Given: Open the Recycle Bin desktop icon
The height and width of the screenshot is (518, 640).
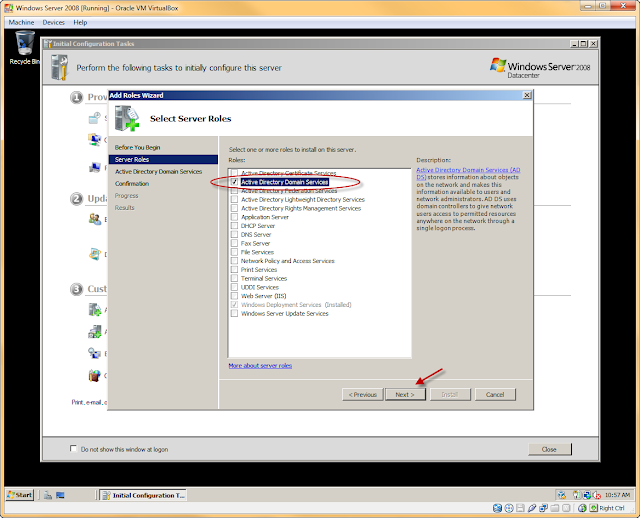Looking at the screenshot, I should coord(24,47).
